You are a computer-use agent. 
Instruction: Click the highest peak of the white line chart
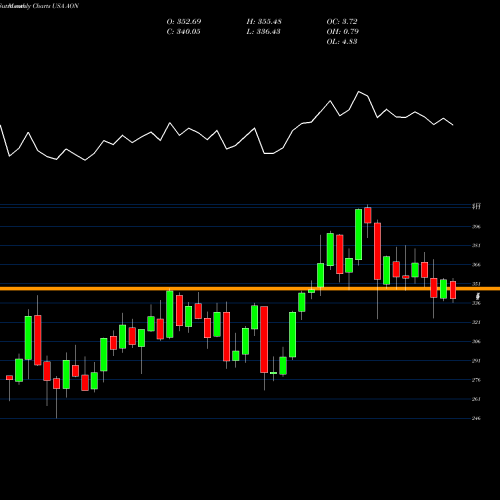(x=359, y=91)
